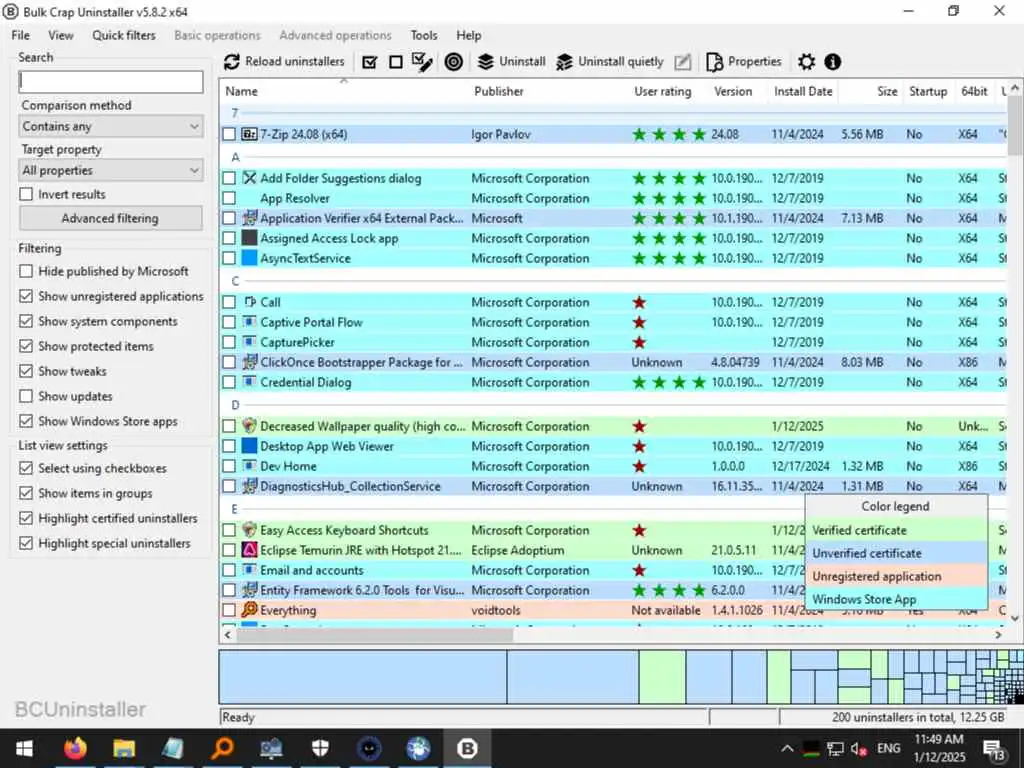Click the Add Folder Suggestions dialog icon
Image resolution: width=1024 pixels, height=768 pixels.
coord(249,178)
